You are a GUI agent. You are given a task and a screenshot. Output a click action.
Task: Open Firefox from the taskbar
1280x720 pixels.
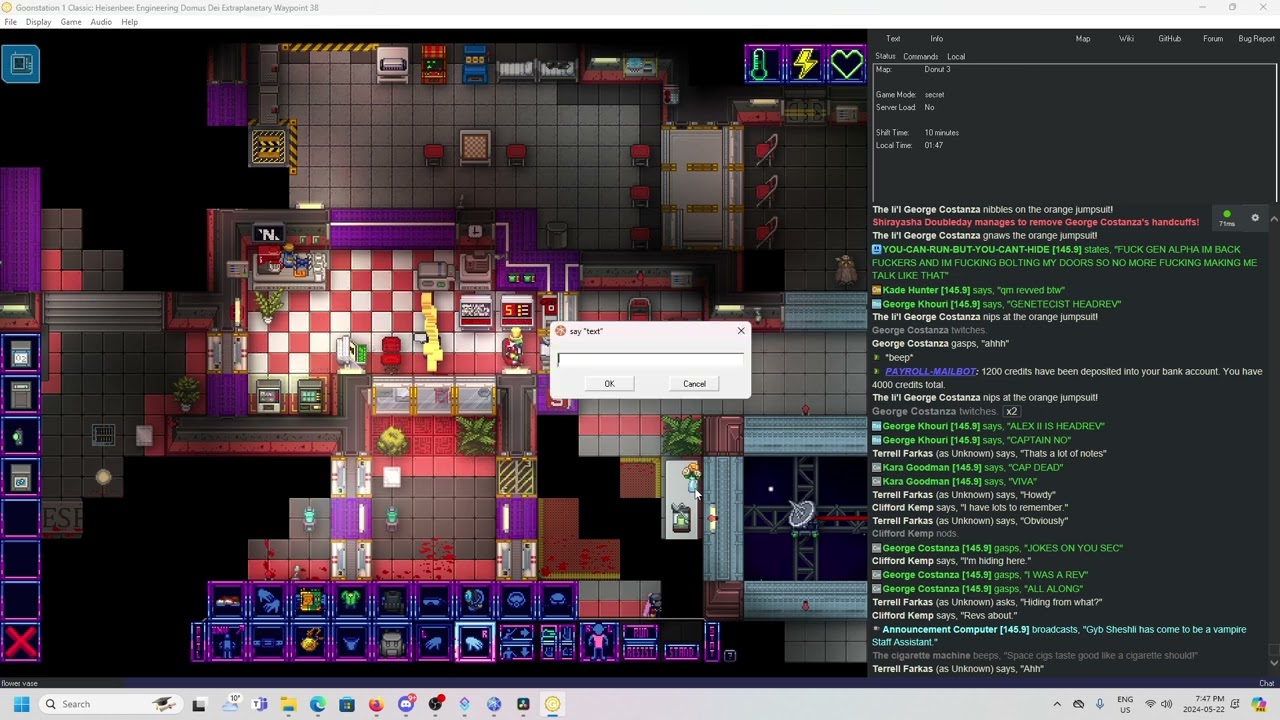tap(376, 704)
